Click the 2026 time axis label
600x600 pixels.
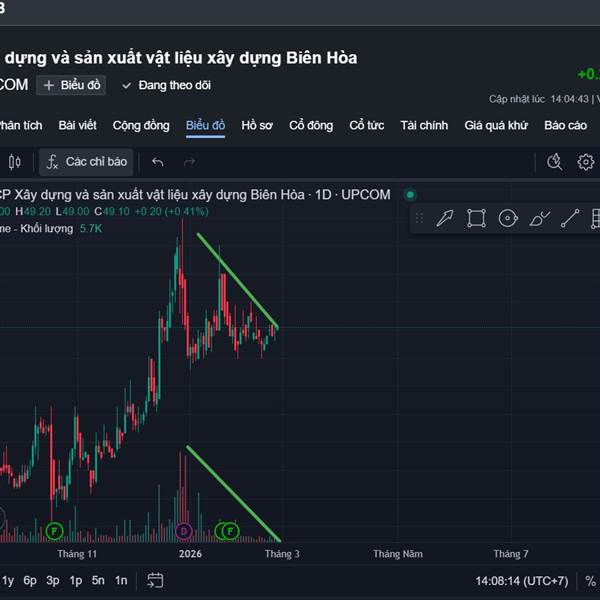click(x=190, y=554)
